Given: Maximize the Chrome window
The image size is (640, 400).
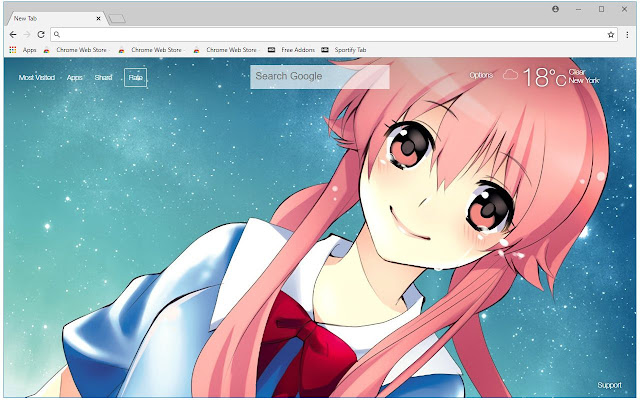Looking at the screenshot, I should pyautogui.click(x=601, y=9).
